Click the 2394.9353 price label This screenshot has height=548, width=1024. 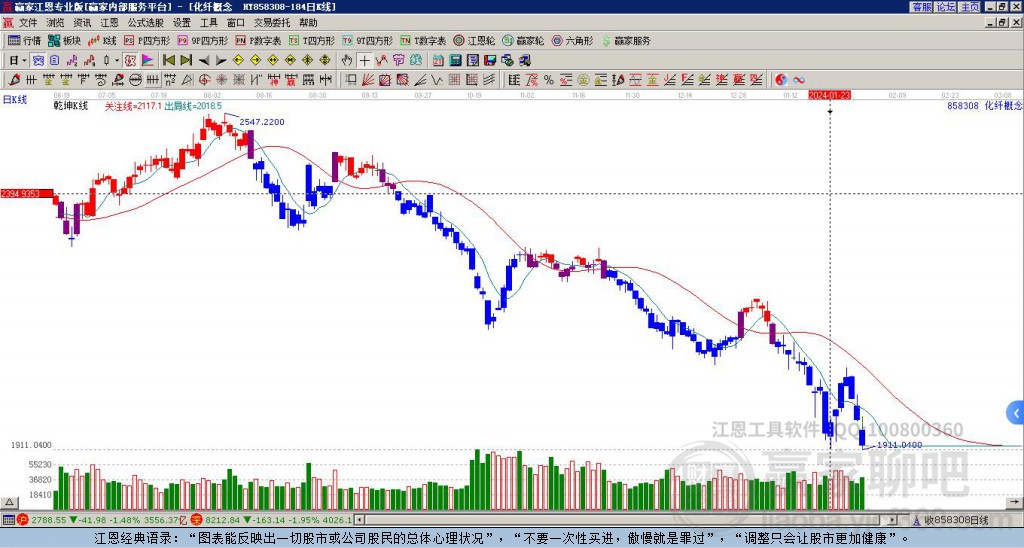tap(29, 193)
